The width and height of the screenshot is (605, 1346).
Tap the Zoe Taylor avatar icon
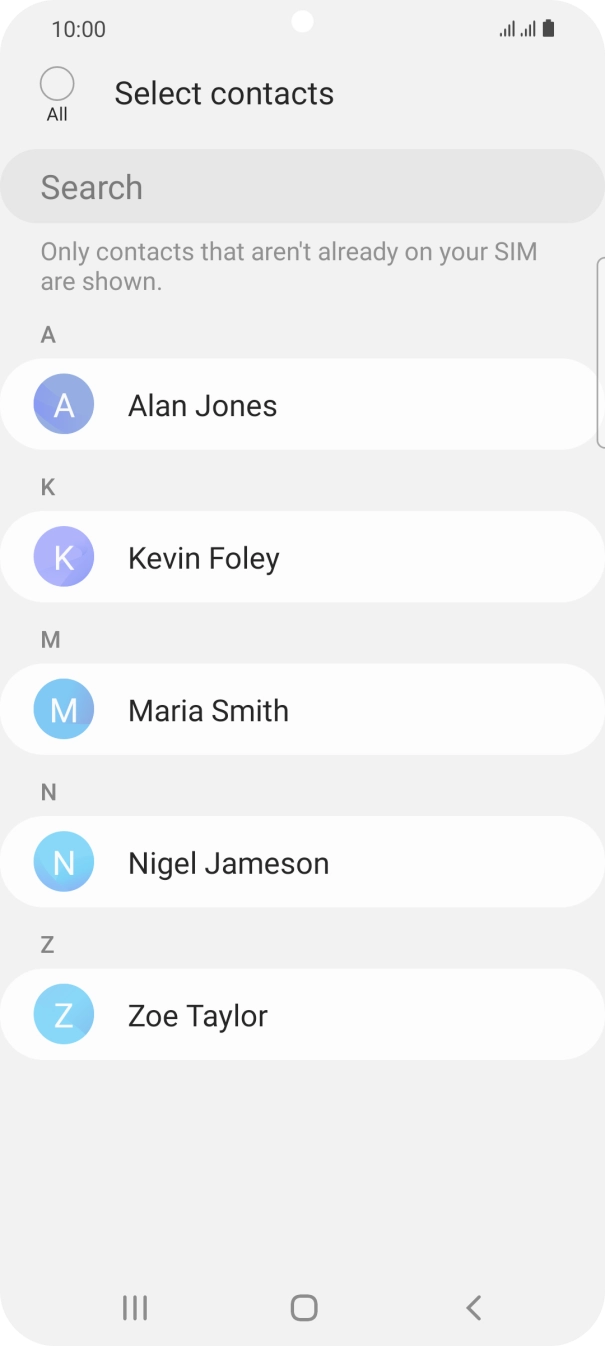point(64,1014)
